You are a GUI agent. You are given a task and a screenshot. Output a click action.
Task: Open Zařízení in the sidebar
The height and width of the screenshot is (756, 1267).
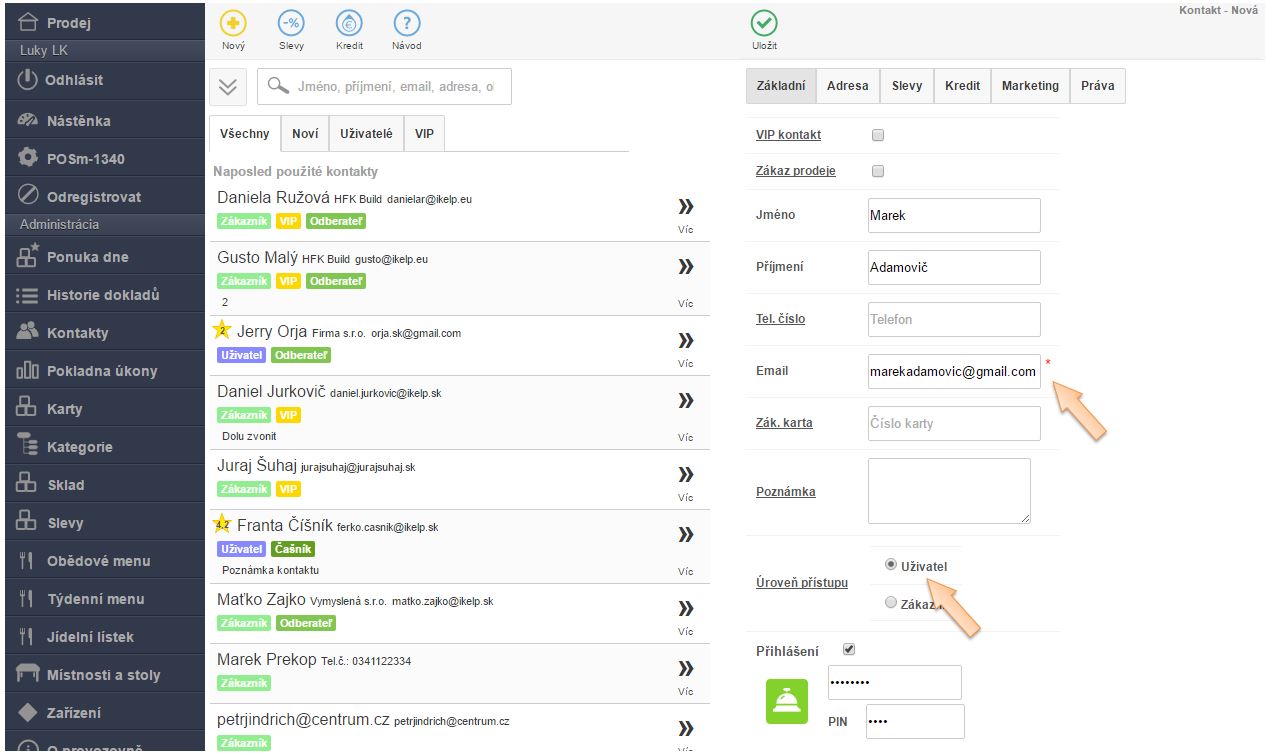click(x=73, y=713)
